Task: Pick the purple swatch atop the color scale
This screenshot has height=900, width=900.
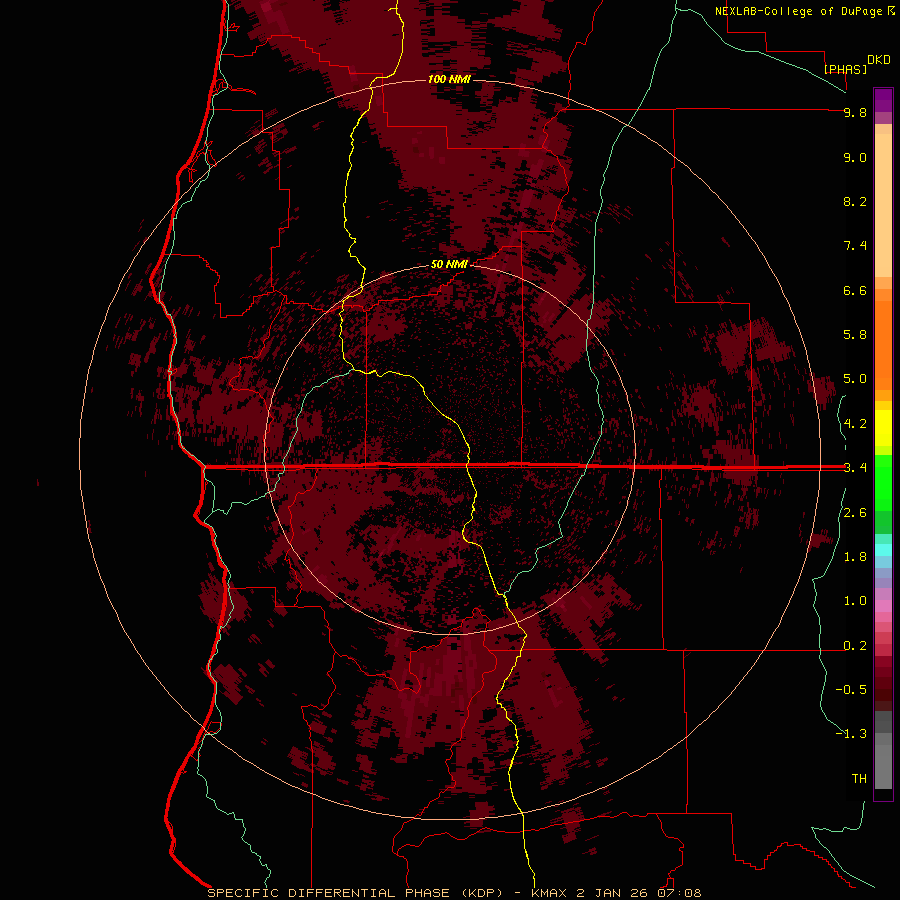Action: click(883, 100)
